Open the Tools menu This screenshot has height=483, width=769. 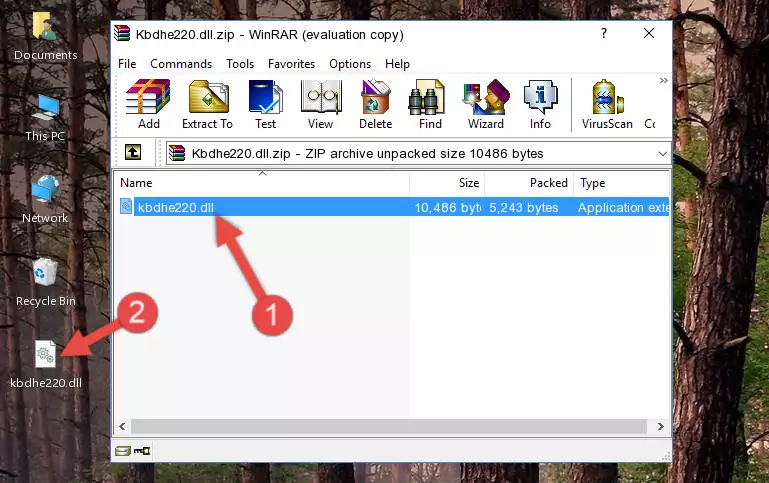coord(240,64)
